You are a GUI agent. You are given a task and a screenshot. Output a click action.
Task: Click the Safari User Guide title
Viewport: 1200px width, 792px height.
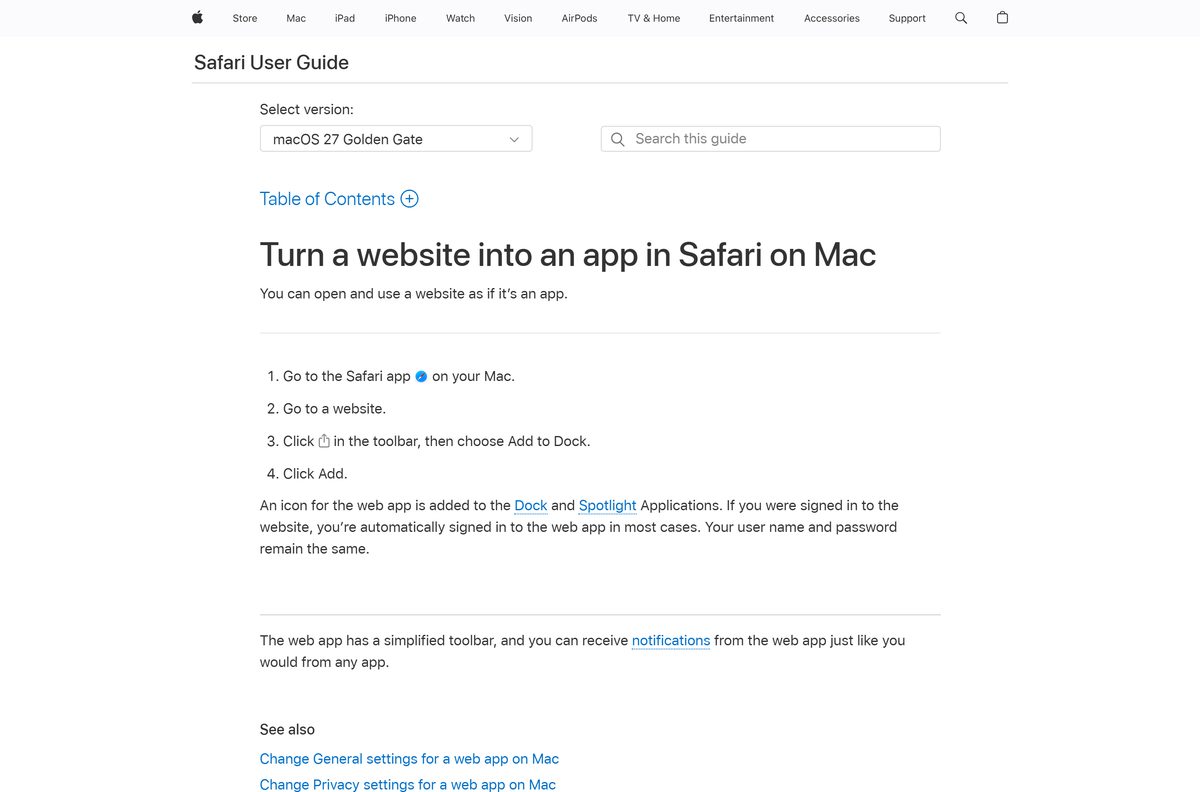271,62
